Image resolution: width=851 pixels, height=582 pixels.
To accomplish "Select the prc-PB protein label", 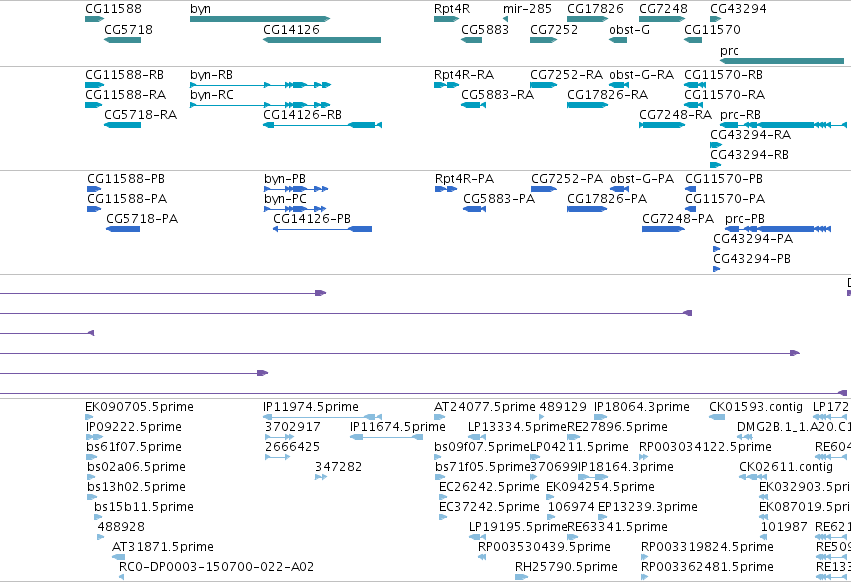I will click(745, 219).
